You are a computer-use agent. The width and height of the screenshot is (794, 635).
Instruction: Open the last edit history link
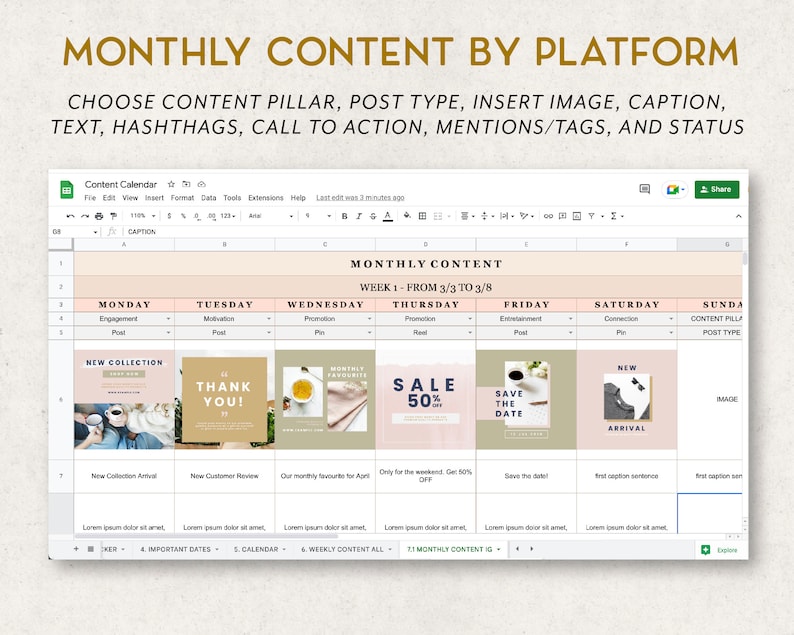pyautogui.click(x=360, y=198)
